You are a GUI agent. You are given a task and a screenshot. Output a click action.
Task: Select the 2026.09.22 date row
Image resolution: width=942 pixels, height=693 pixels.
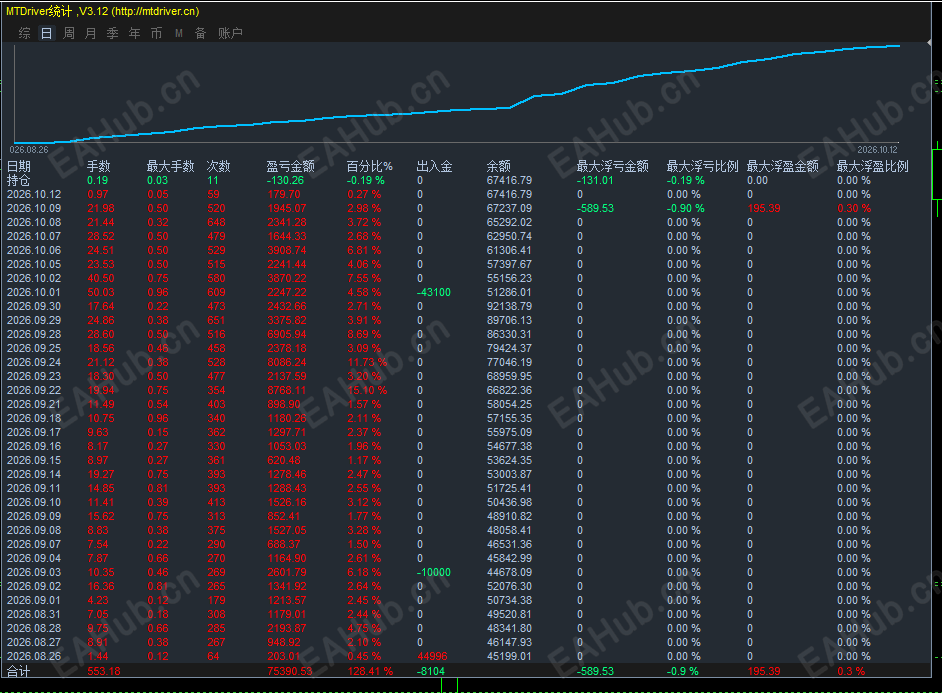pyautogui.click(x=34, y=390)
